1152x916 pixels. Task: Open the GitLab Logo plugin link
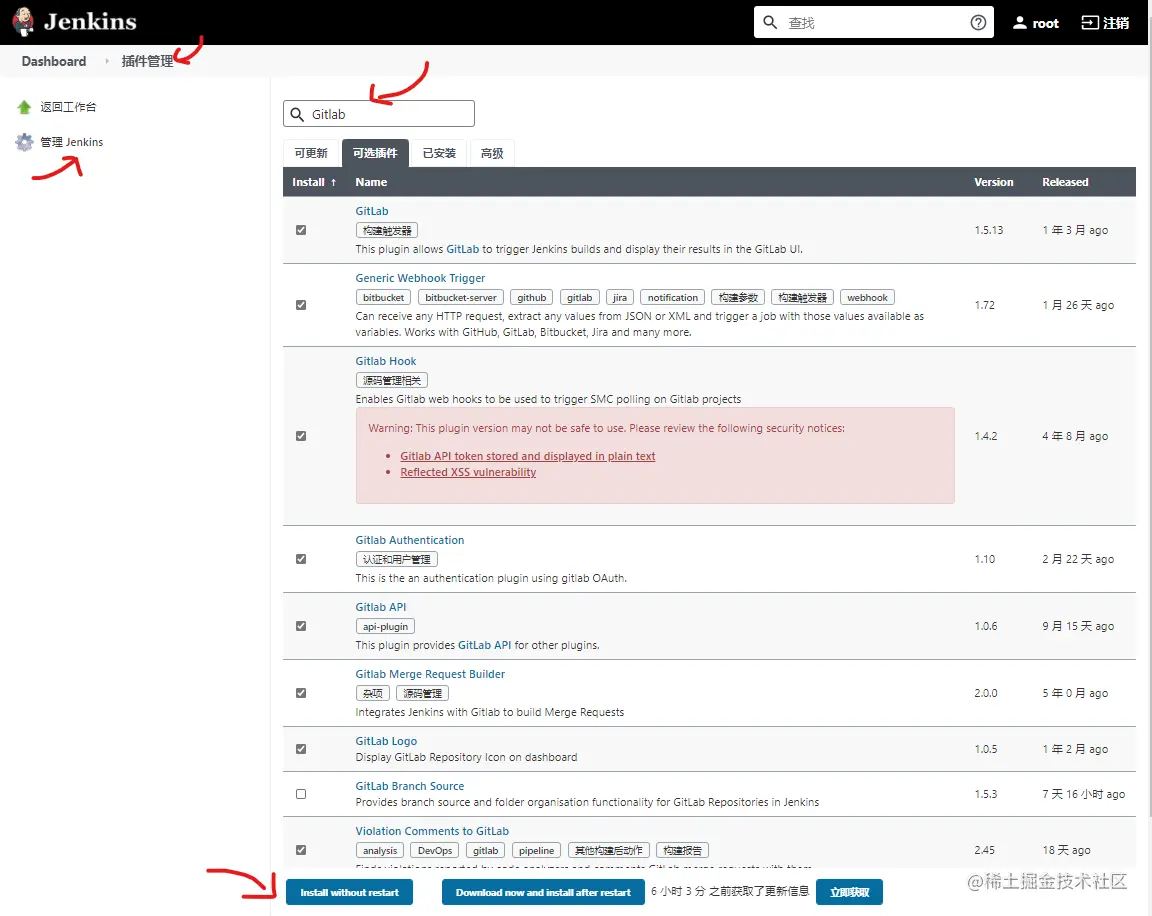386,741
